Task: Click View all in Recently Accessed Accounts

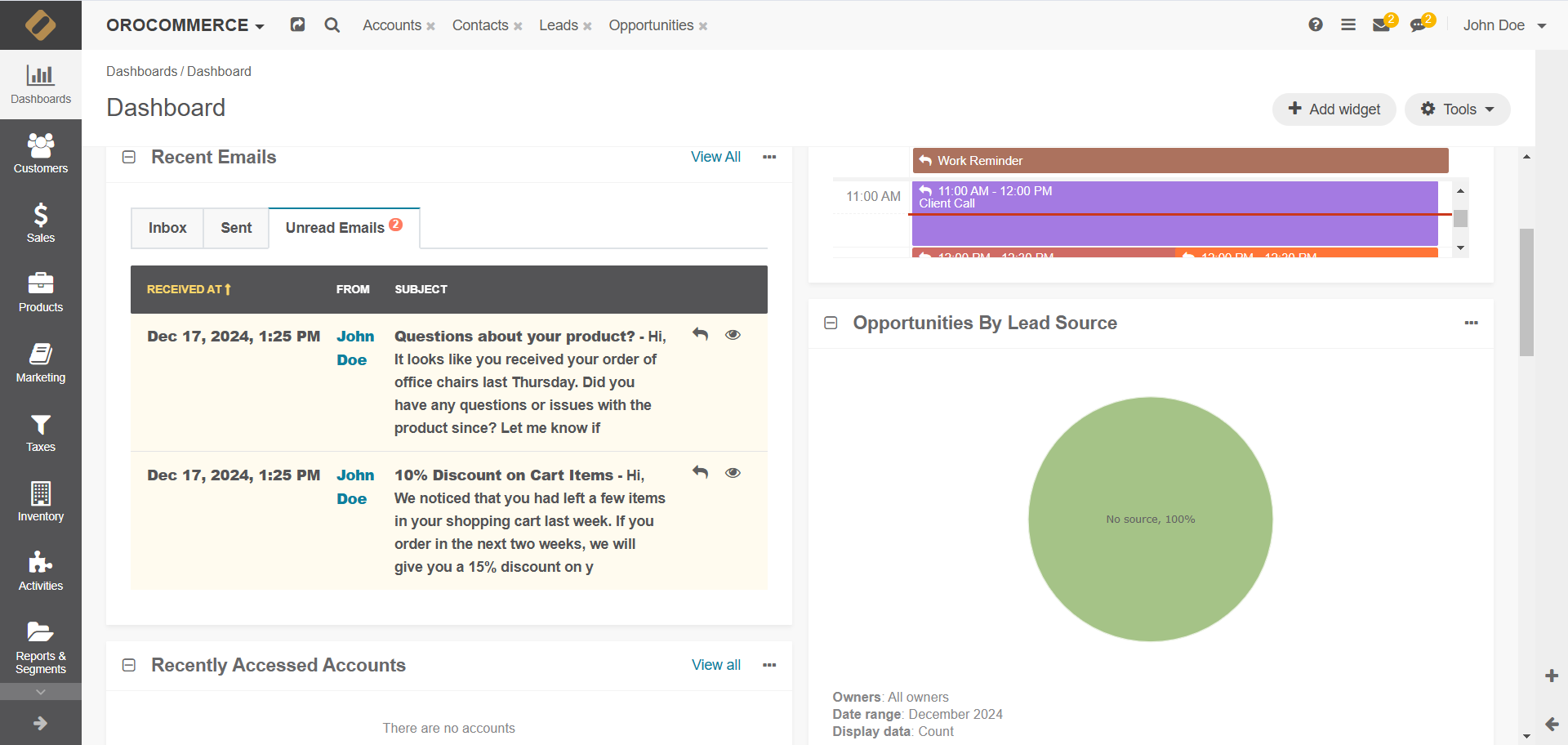Action: [716, 665]
